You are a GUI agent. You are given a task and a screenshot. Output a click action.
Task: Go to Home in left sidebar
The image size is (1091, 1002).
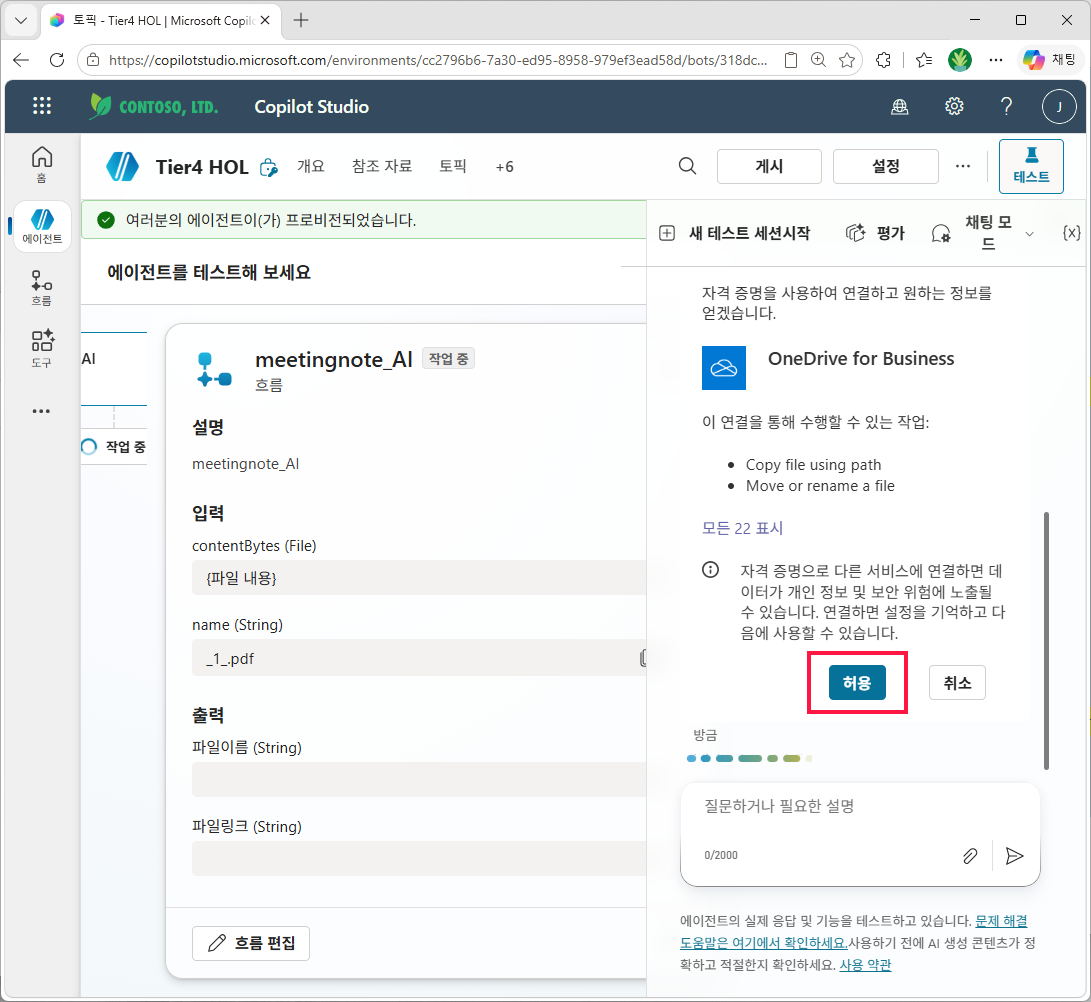(42, 164)
